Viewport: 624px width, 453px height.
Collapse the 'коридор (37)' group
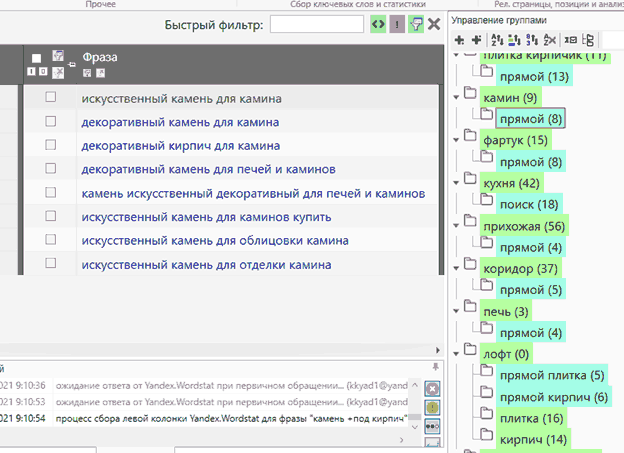tap(456, 268)
